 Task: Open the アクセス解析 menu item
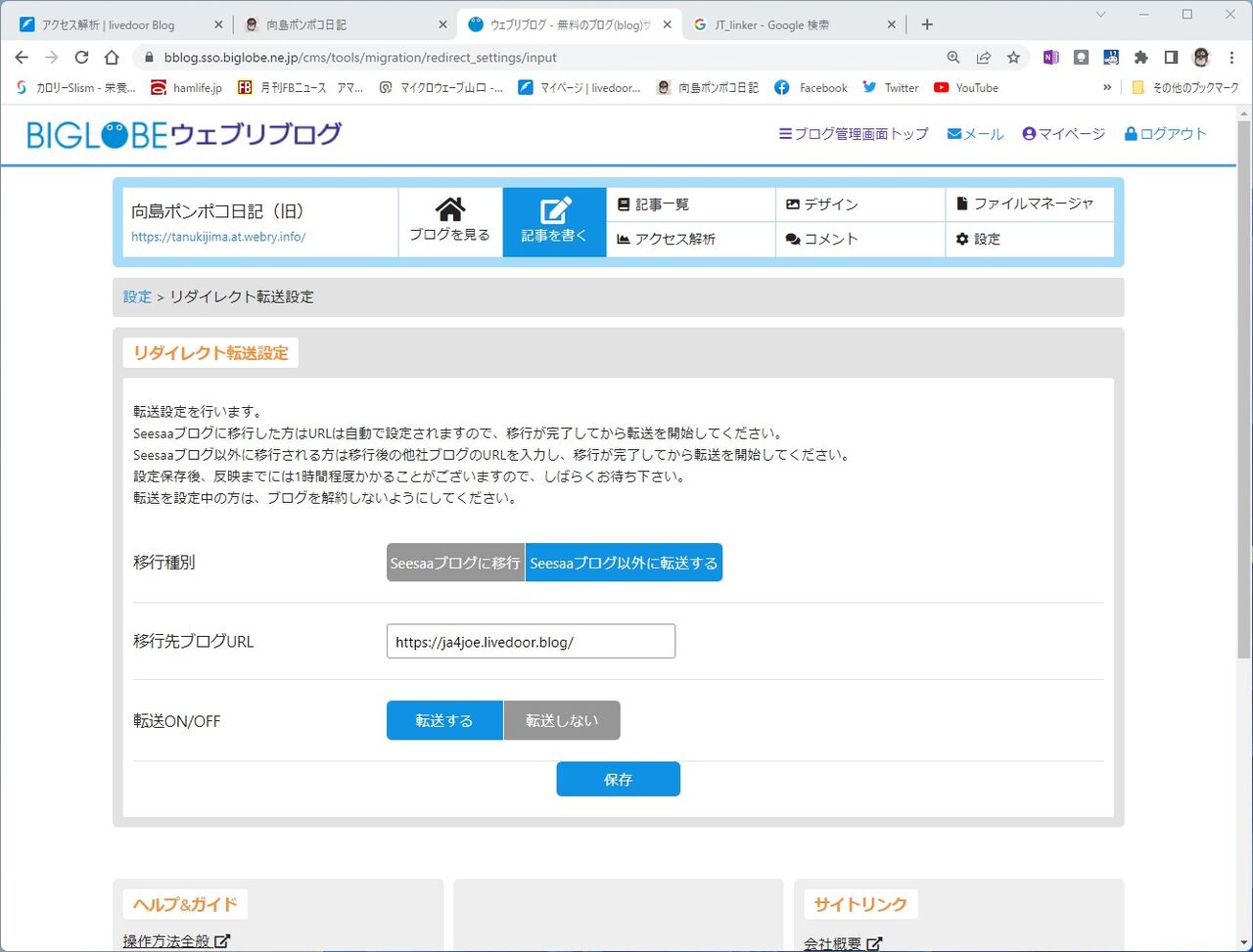tap(691, 240)
